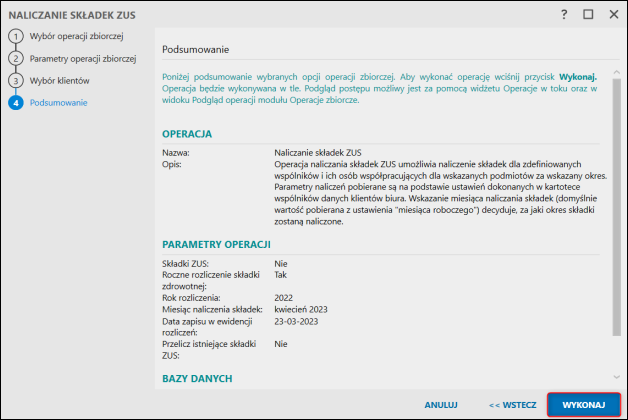The width and height of the screenshot is (628, 420).
Task: Go to step 2 Parametry operacji zbiorczej
Action: point(72,58)
